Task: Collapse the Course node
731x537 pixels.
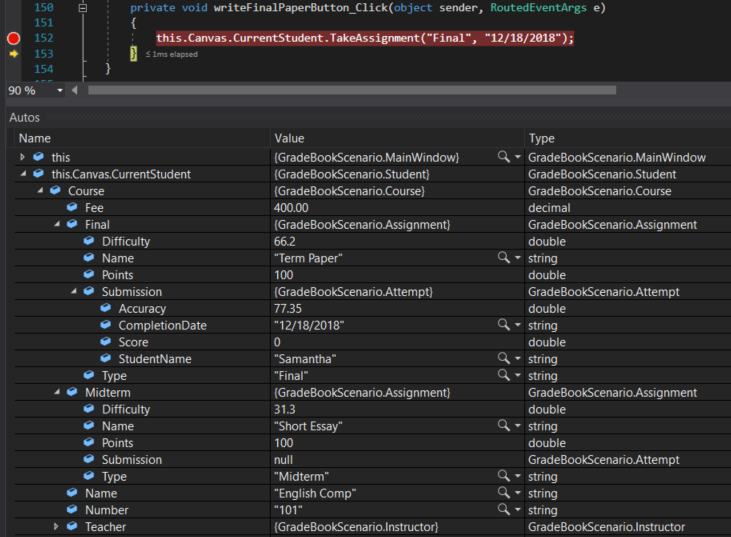Action: coord(40,190)
